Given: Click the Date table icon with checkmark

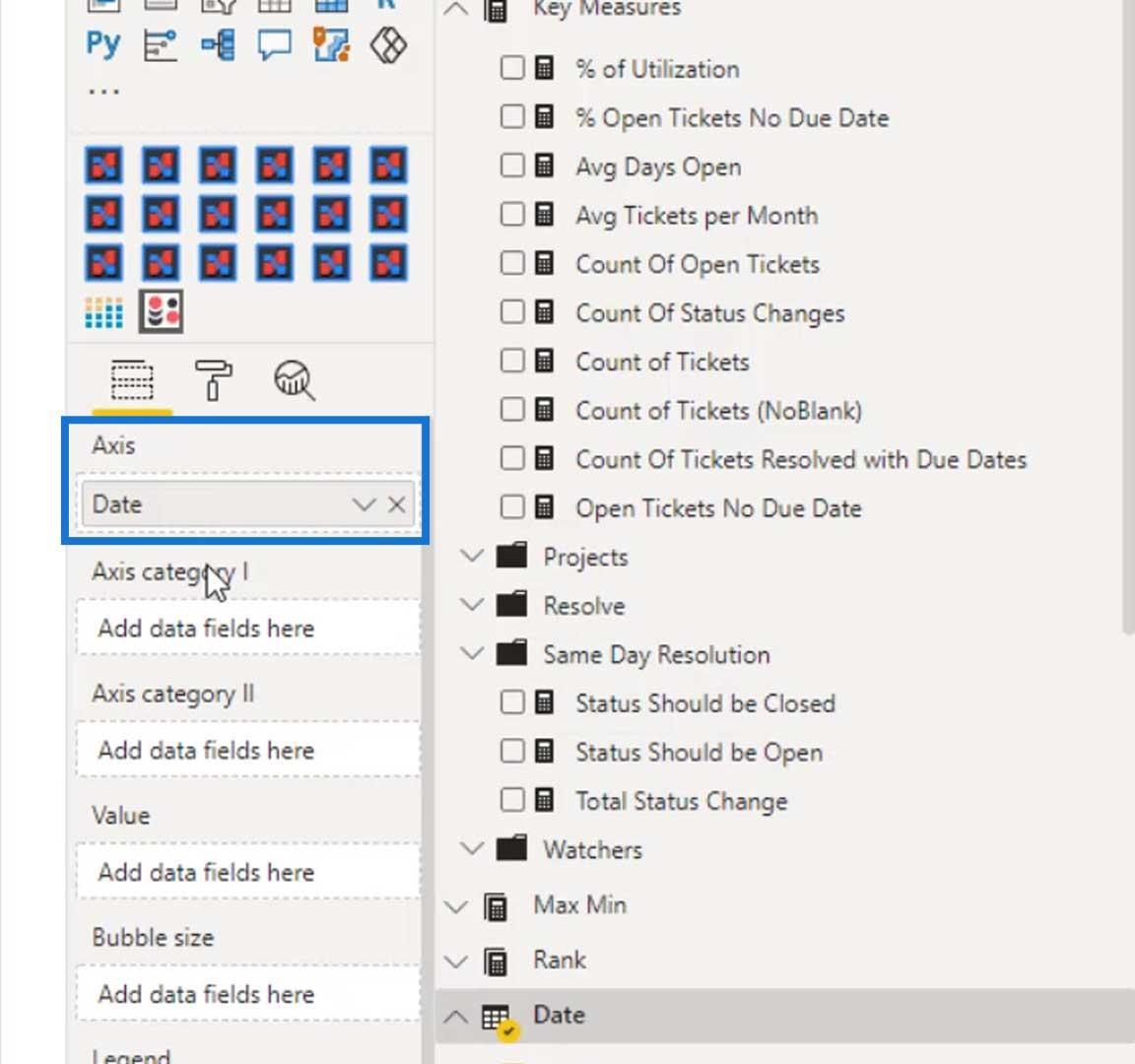Looking at the screenshot, I should 501,1022.
